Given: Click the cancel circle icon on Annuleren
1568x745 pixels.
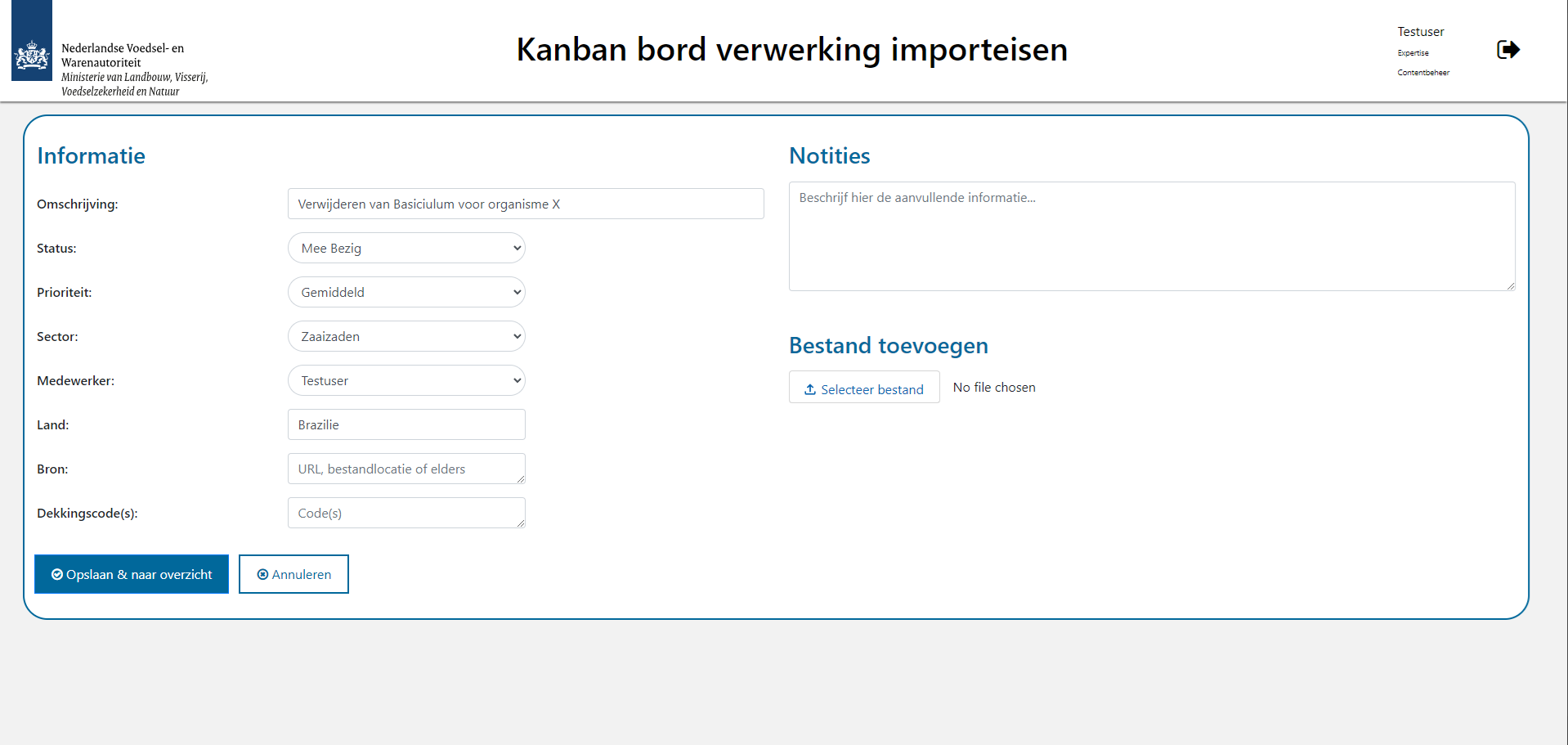Looking at the screenshot, I should point(262,575).
